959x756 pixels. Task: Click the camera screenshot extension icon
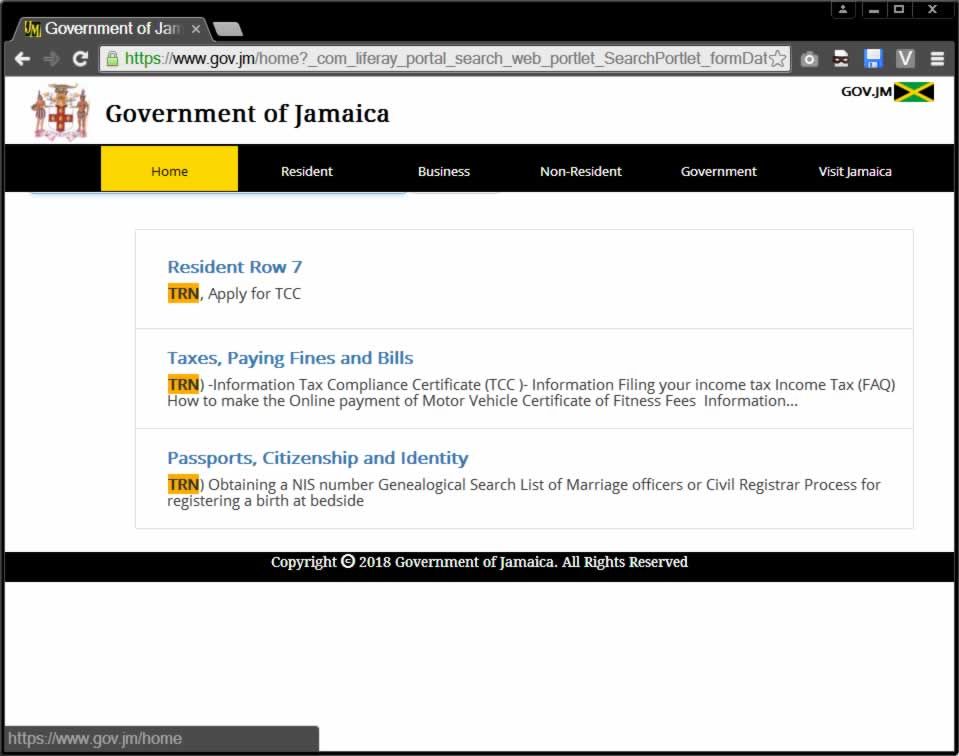pyautogui.click(x=809, y=59)
